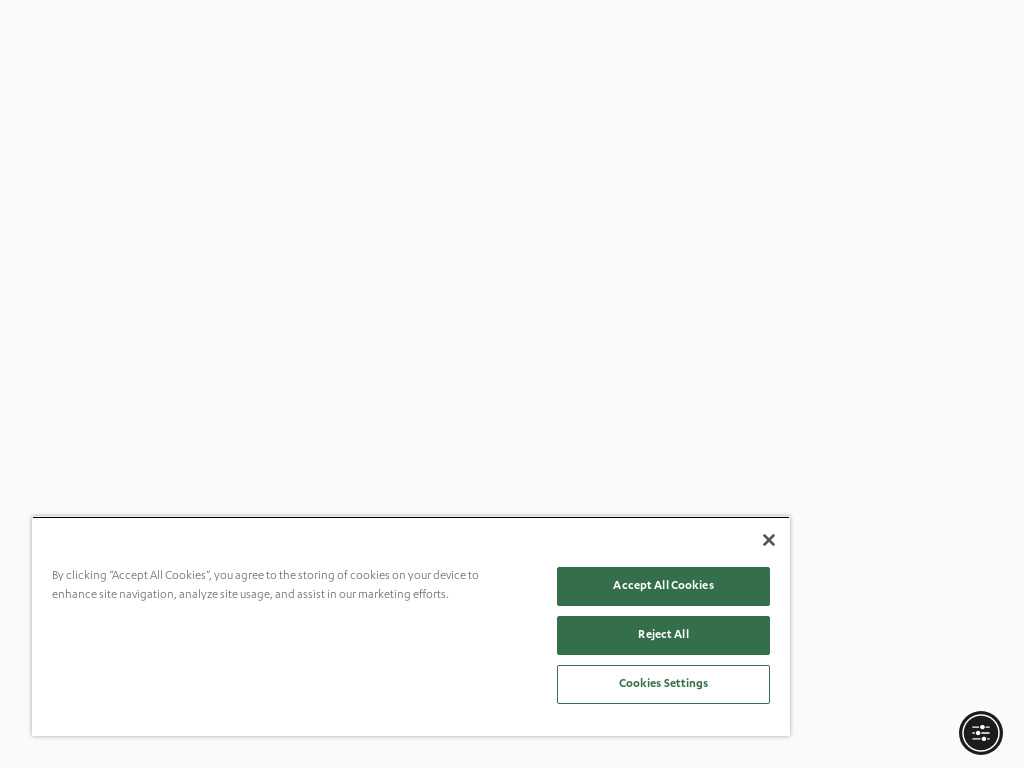Screen dimensions: 1024x768
Task: Open the accessibility options round icon
Action: (980, 733)
